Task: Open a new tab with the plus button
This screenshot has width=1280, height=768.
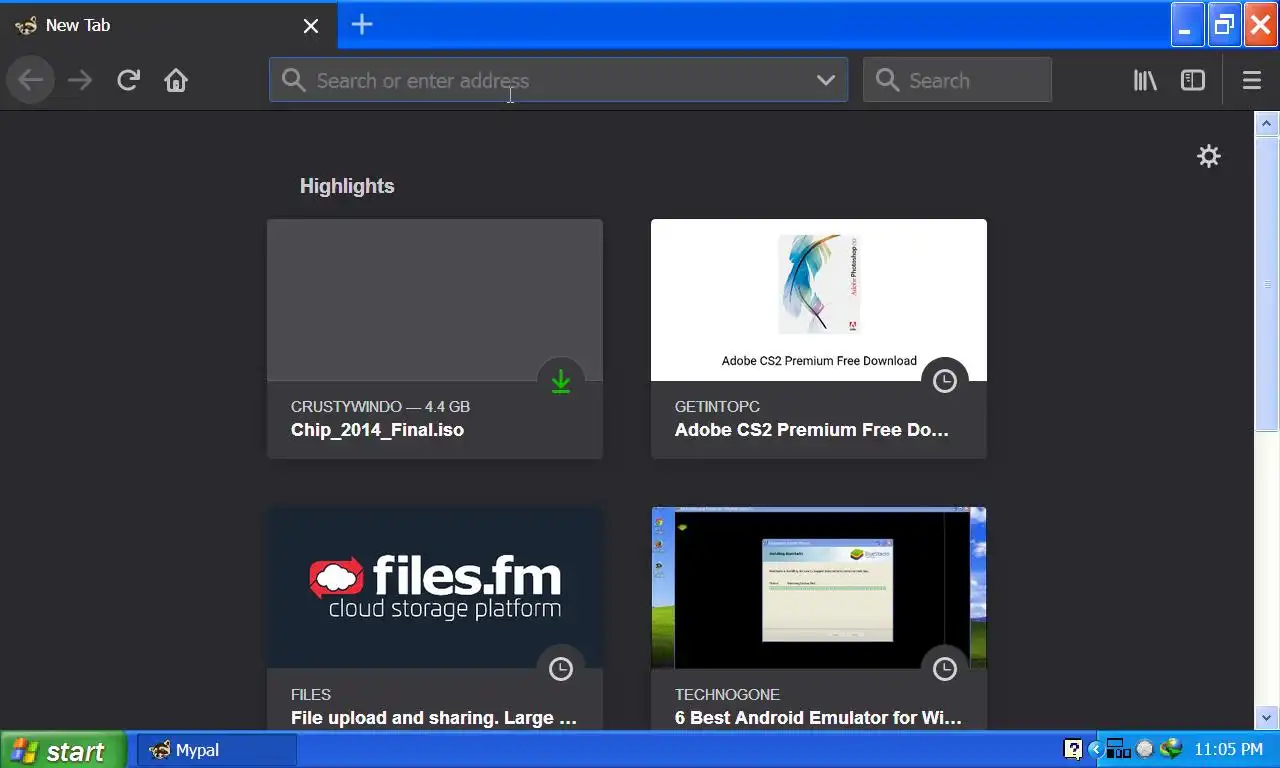Action: pyautogui.click(x=362, y=25)
